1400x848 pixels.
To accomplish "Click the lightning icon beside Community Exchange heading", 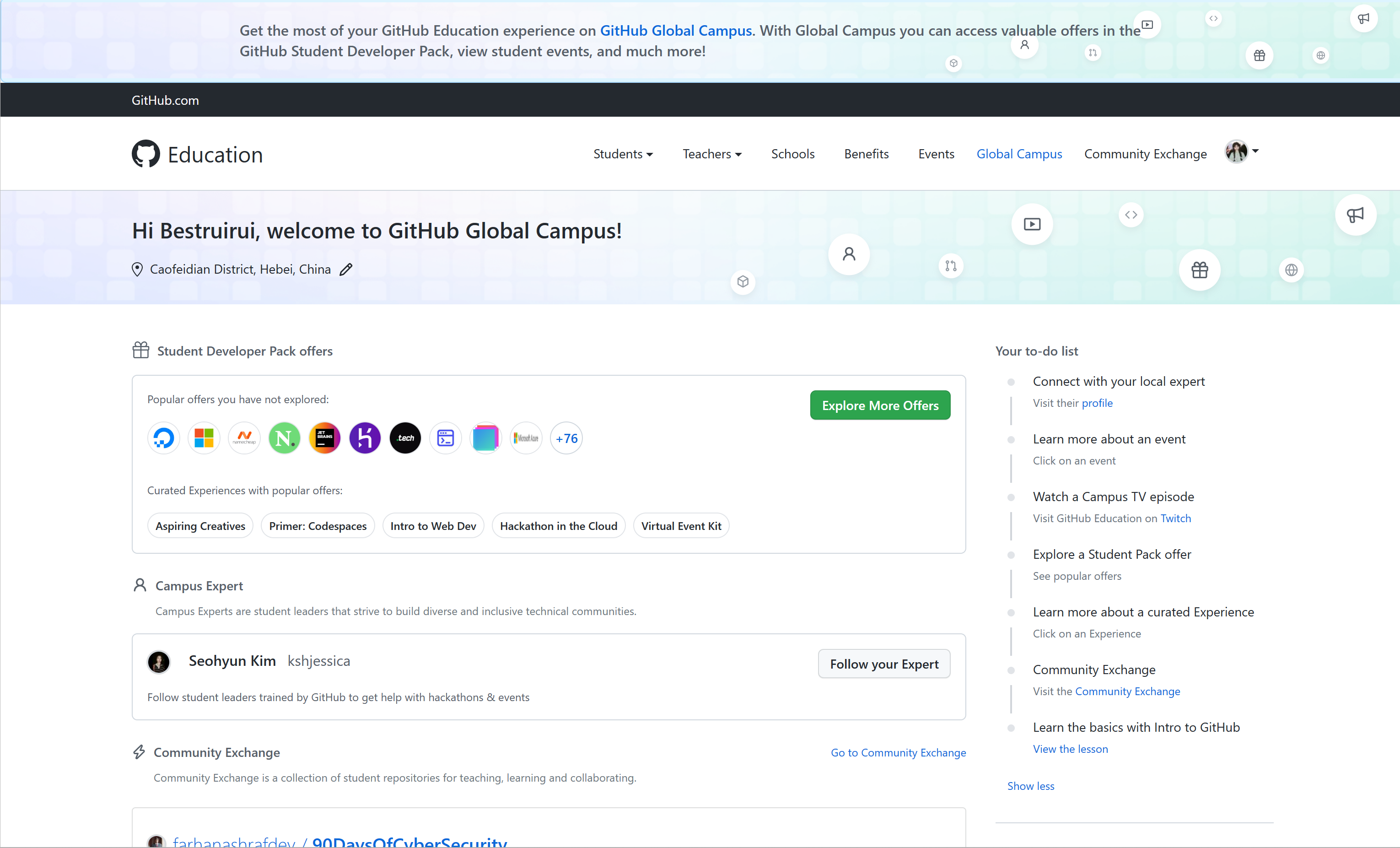I will [x=139, y=751].
